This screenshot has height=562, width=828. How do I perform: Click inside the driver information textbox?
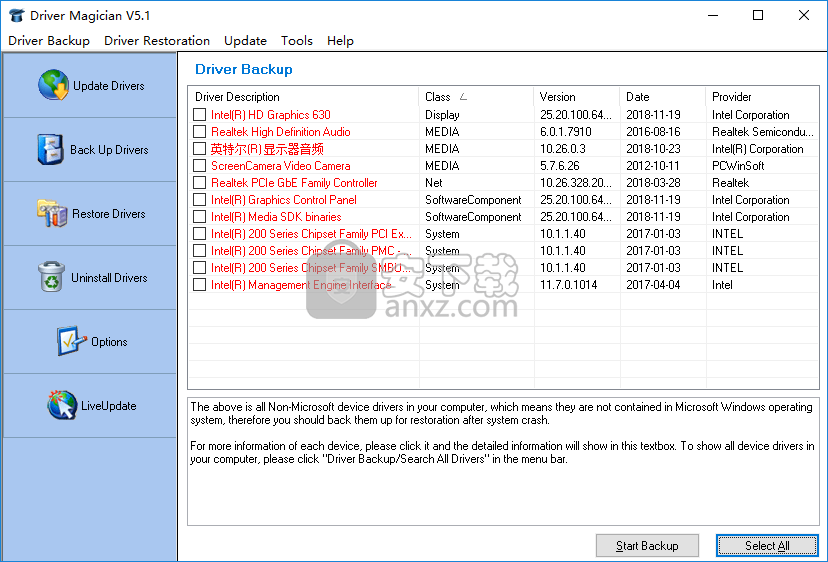pyautogui.click(x=503, y=461)
